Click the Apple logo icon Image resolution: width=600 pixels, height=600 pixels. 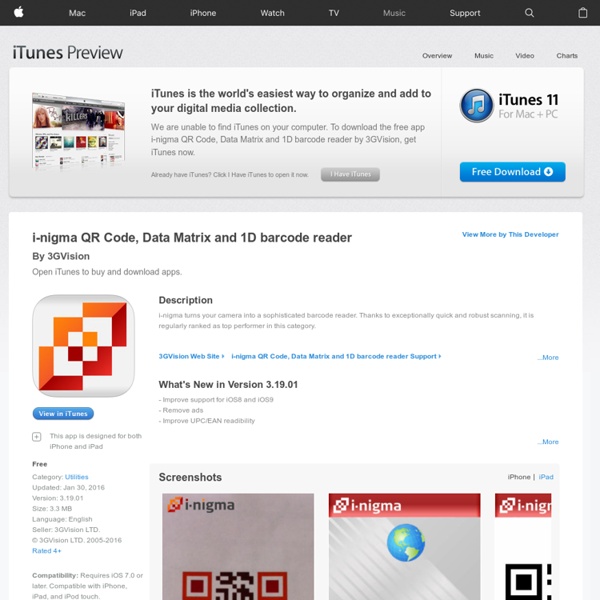point(19,13)
